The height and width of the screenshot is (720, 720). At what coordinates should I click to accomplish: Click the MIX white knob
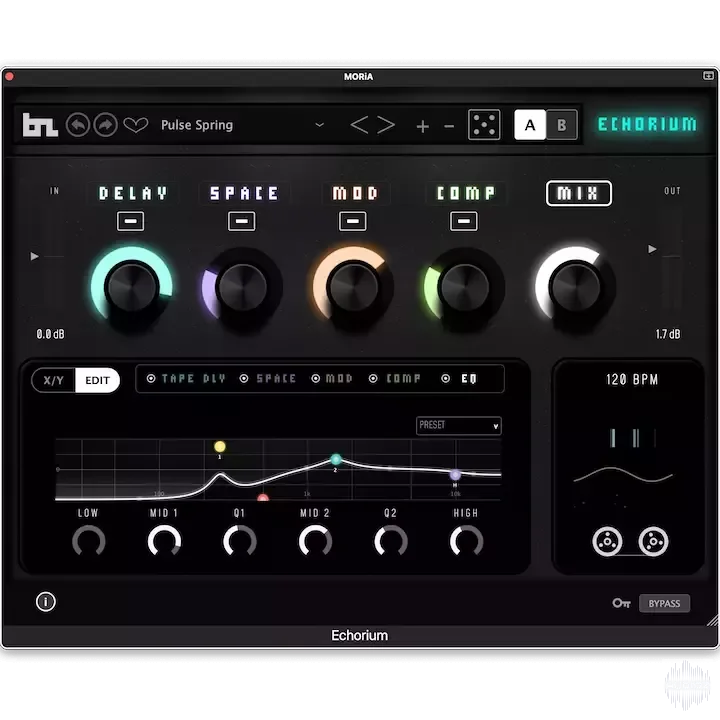[x=575, y=286]
